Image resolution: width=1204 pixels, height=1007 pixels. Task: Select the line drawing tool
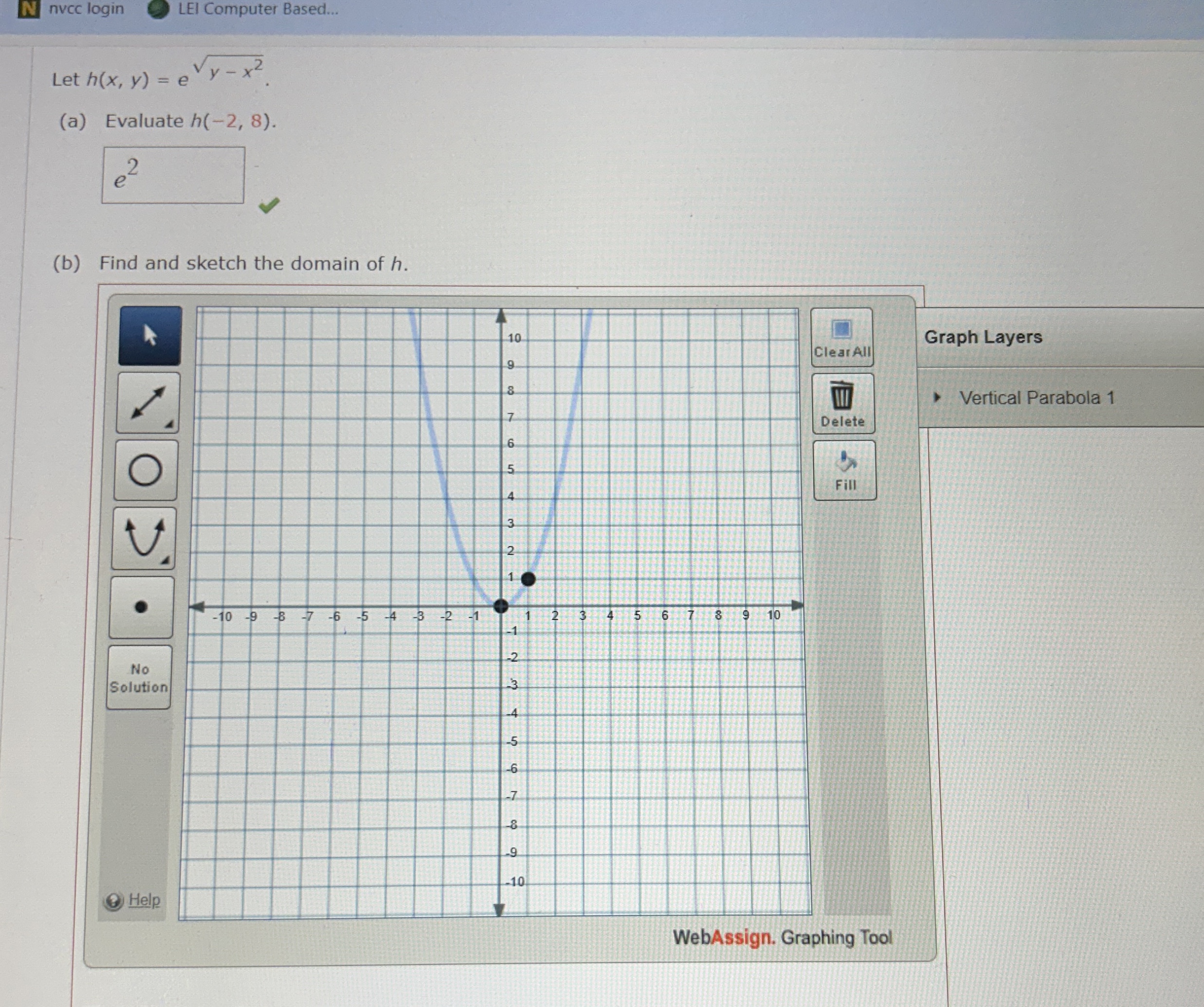(148, 402)
